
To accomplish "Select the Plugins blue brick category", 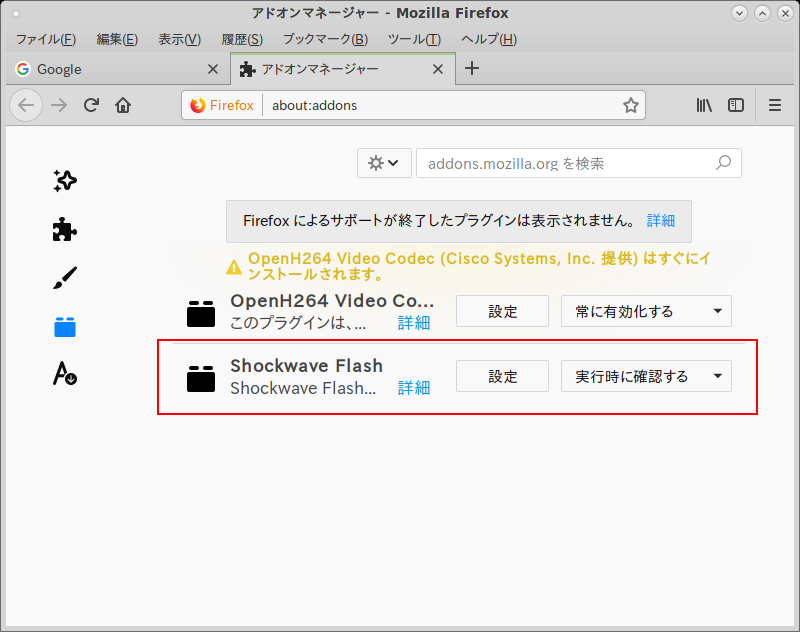I will tap(65, 326).
